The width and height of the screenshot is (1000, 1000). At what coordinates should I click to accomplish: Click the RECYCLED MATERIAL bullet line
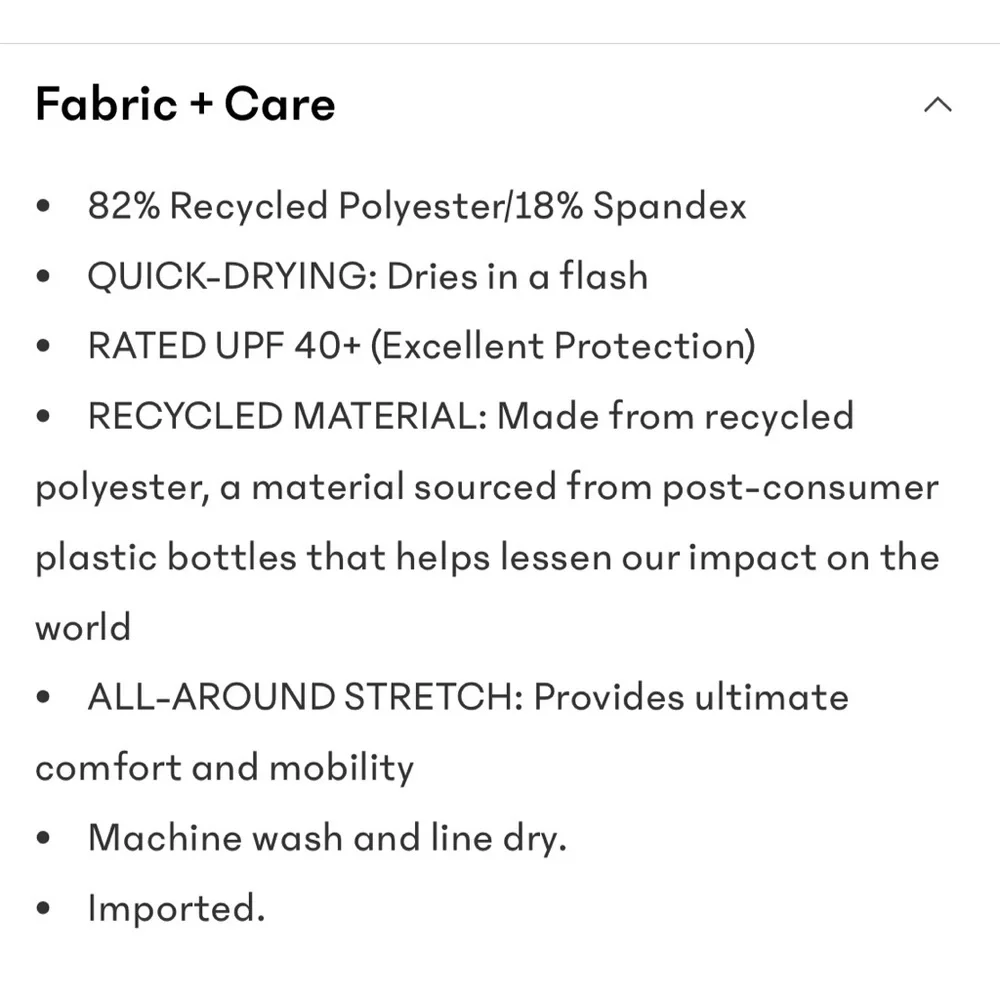click(471, 416)
